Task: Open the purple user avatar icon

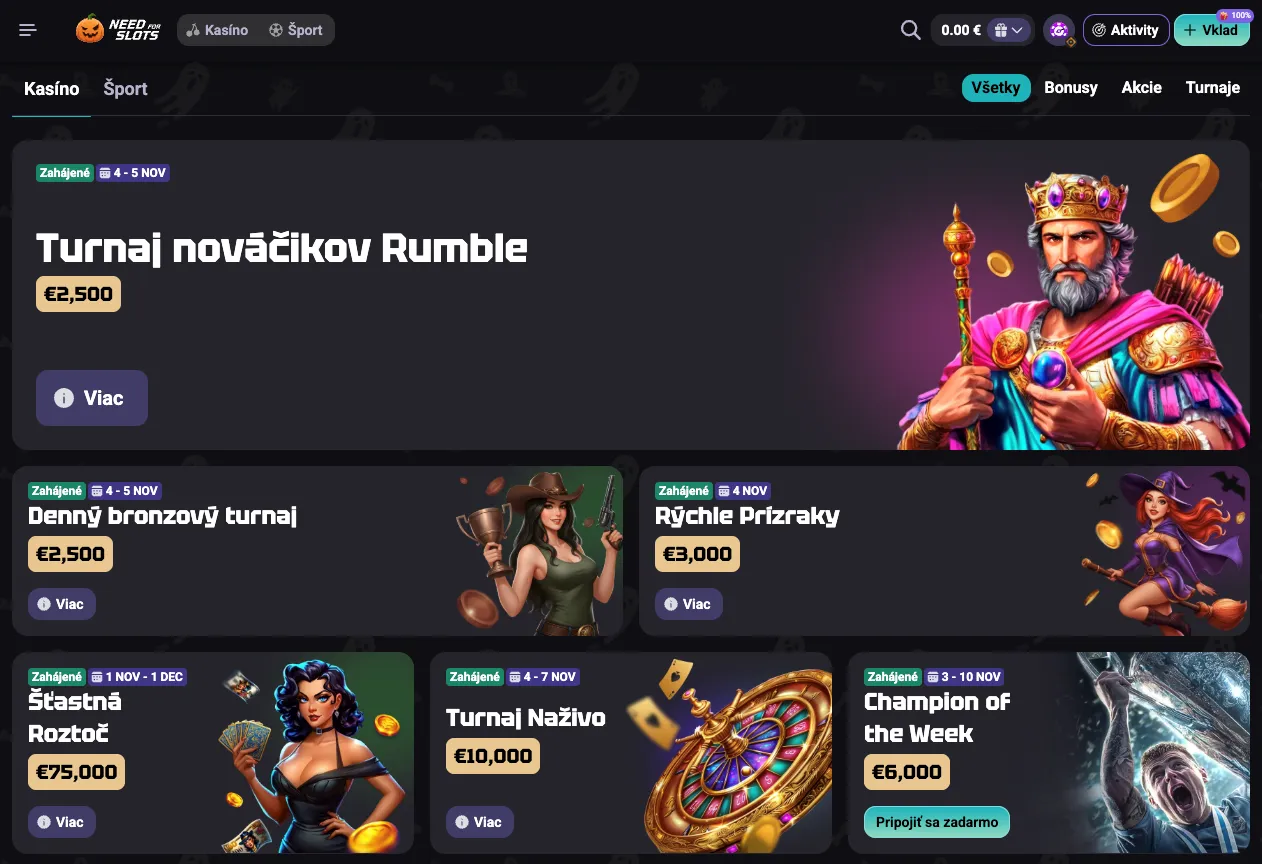Action: coord(1059,30)
